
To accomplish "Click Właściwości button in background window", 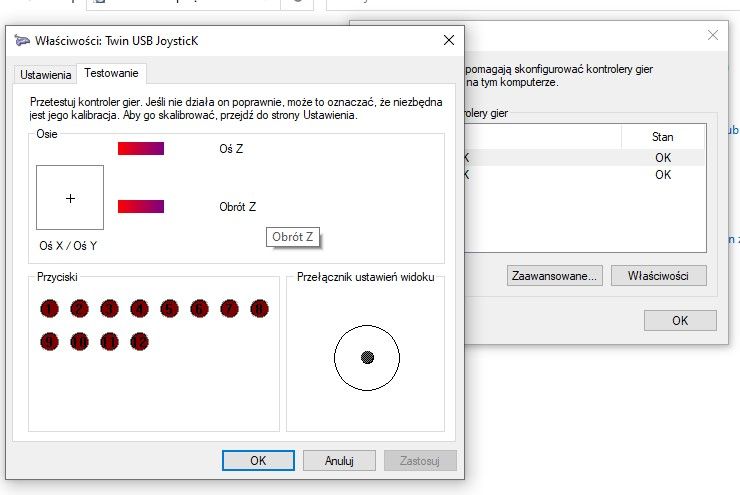I will coord(658,276).
